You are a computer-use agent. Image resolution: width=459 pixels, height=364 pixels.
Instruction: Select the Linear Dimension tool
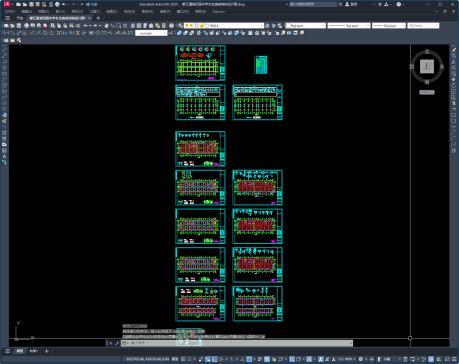(6, 33)
